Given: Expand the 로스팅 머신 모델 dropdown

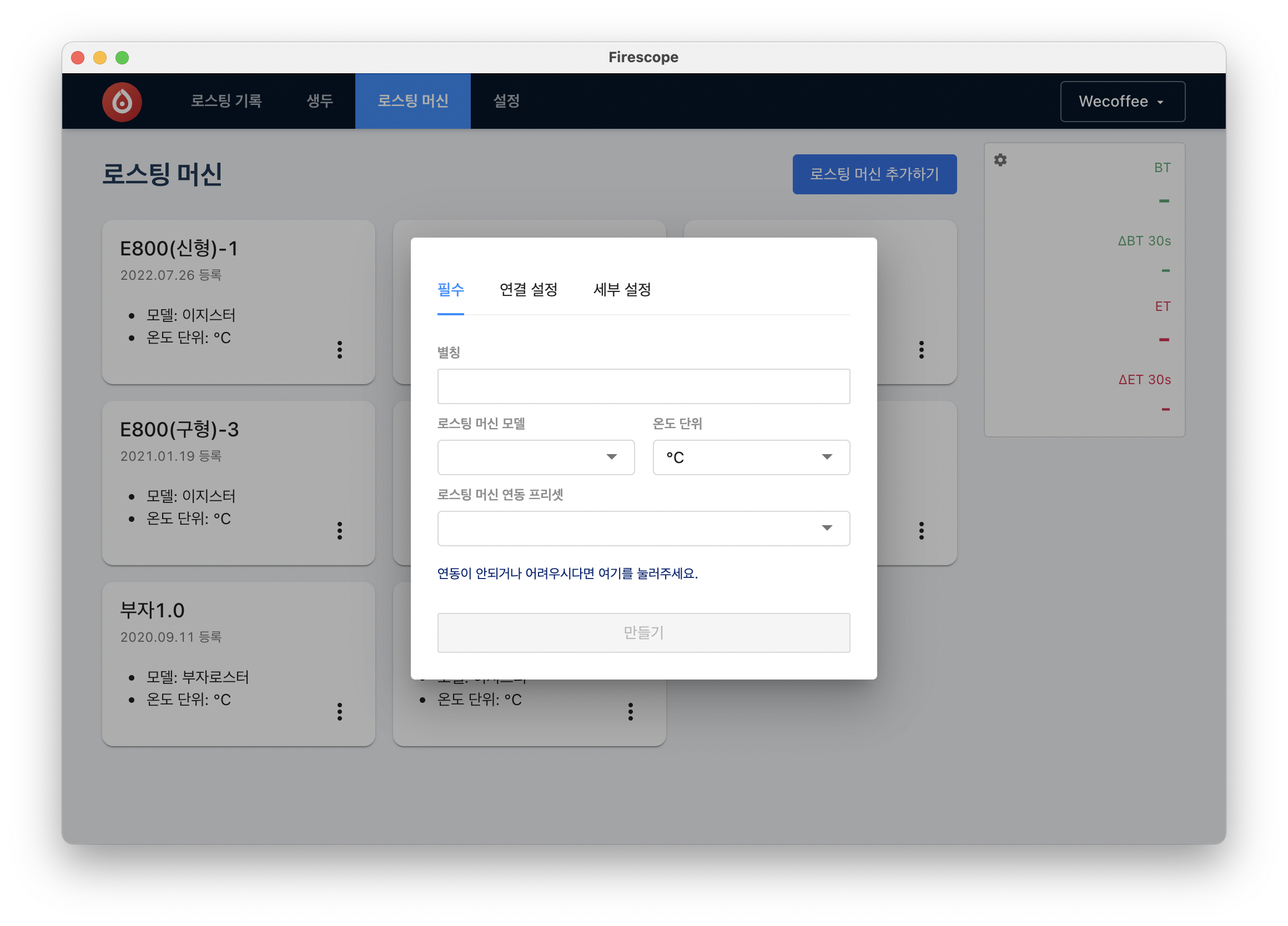Looking at the screenshot, I should (x=536, y=457).
